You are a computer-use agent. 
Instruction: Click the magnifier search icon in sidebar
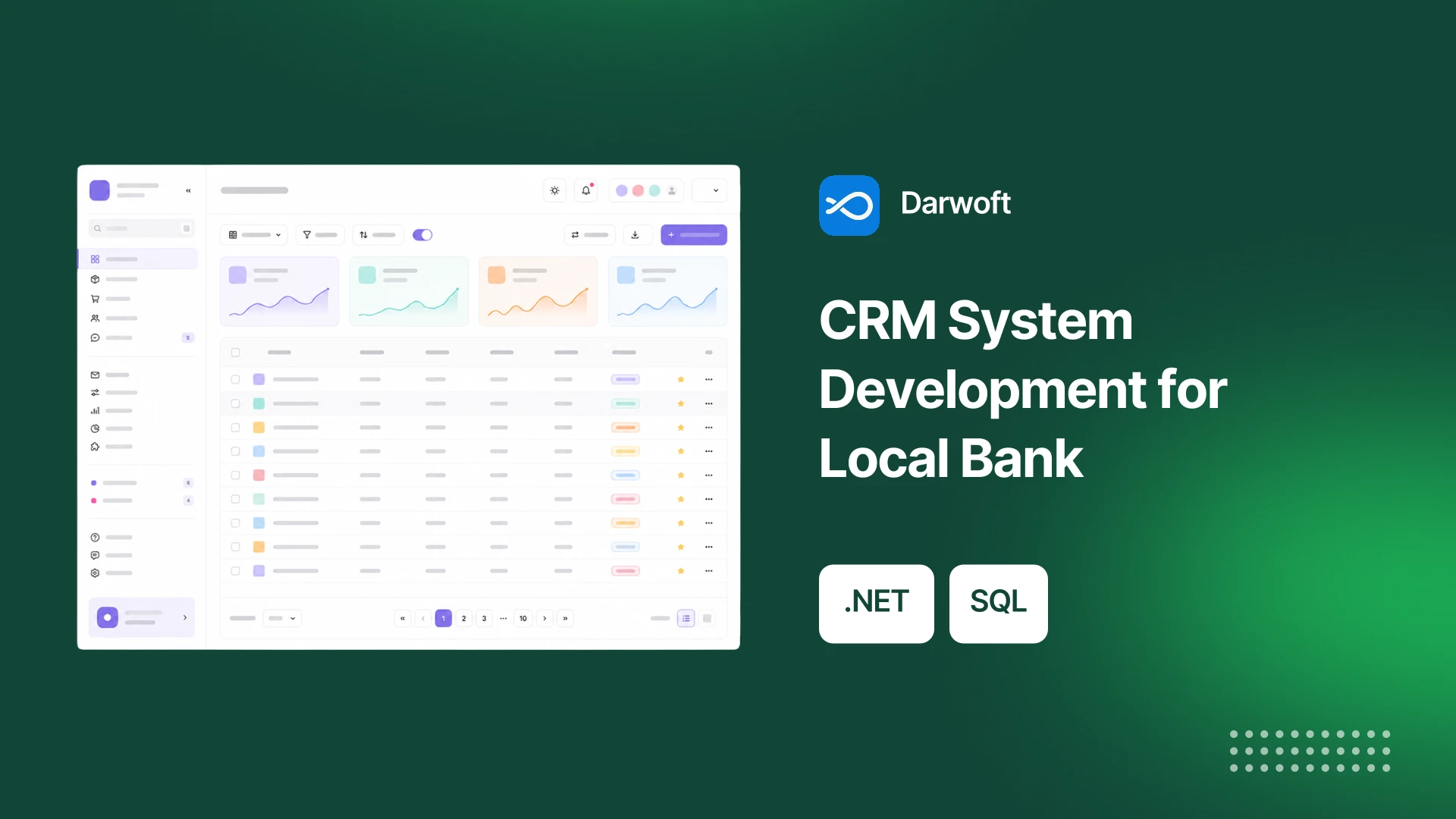coord(97,228)
